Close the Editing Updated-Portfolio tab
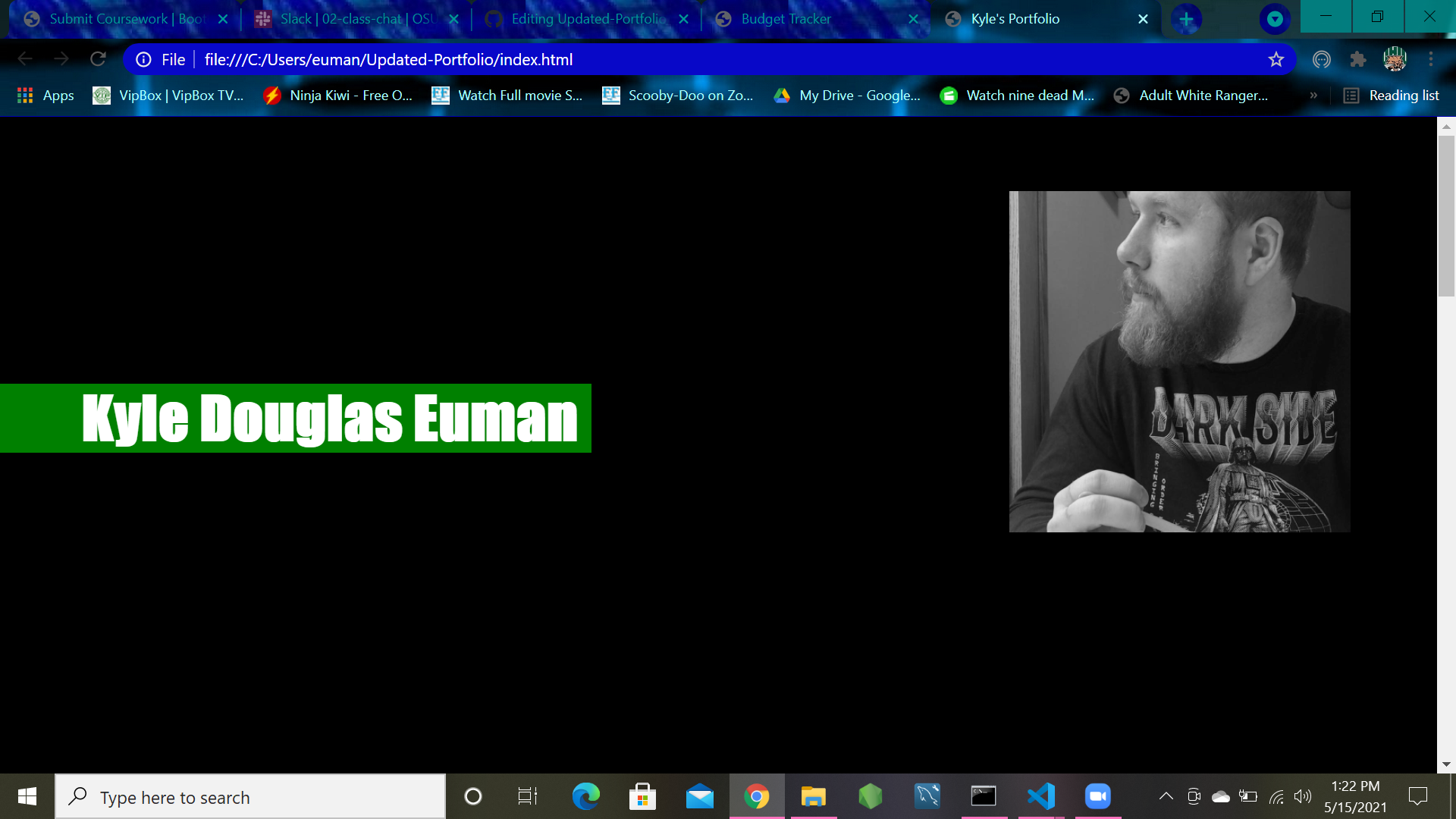The width and height of the screenshot is (1456, 819). (684, 19)
